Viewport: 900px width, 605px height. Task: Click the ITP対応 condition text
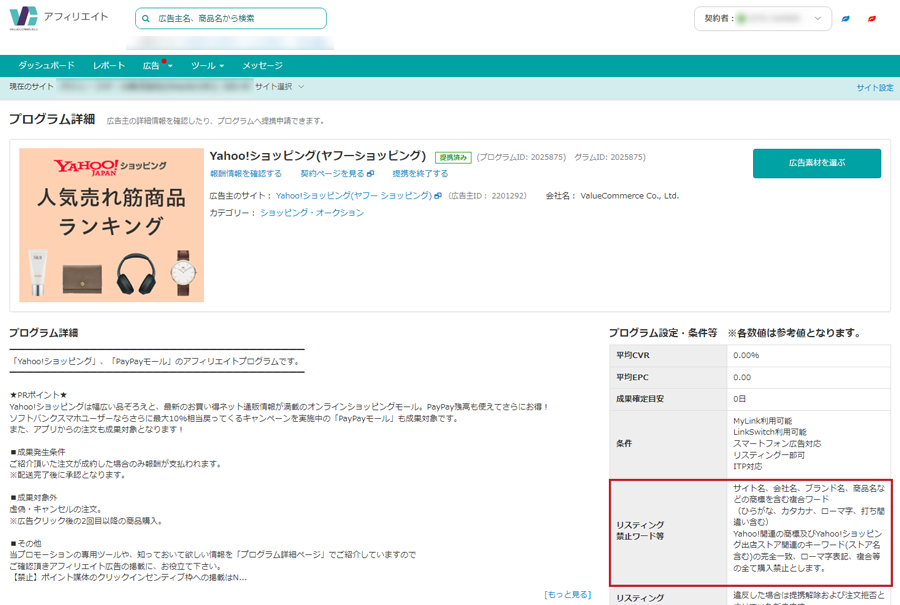coord(748,466)
